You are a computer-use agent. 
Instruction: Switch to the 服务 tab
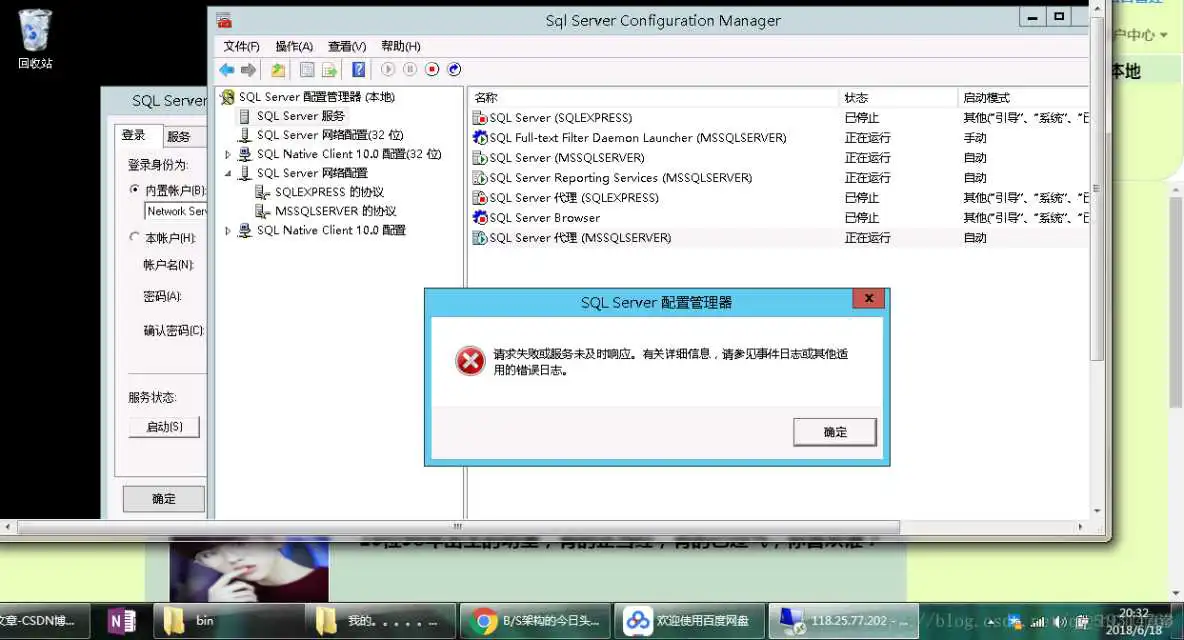click(x=178, y=135)
